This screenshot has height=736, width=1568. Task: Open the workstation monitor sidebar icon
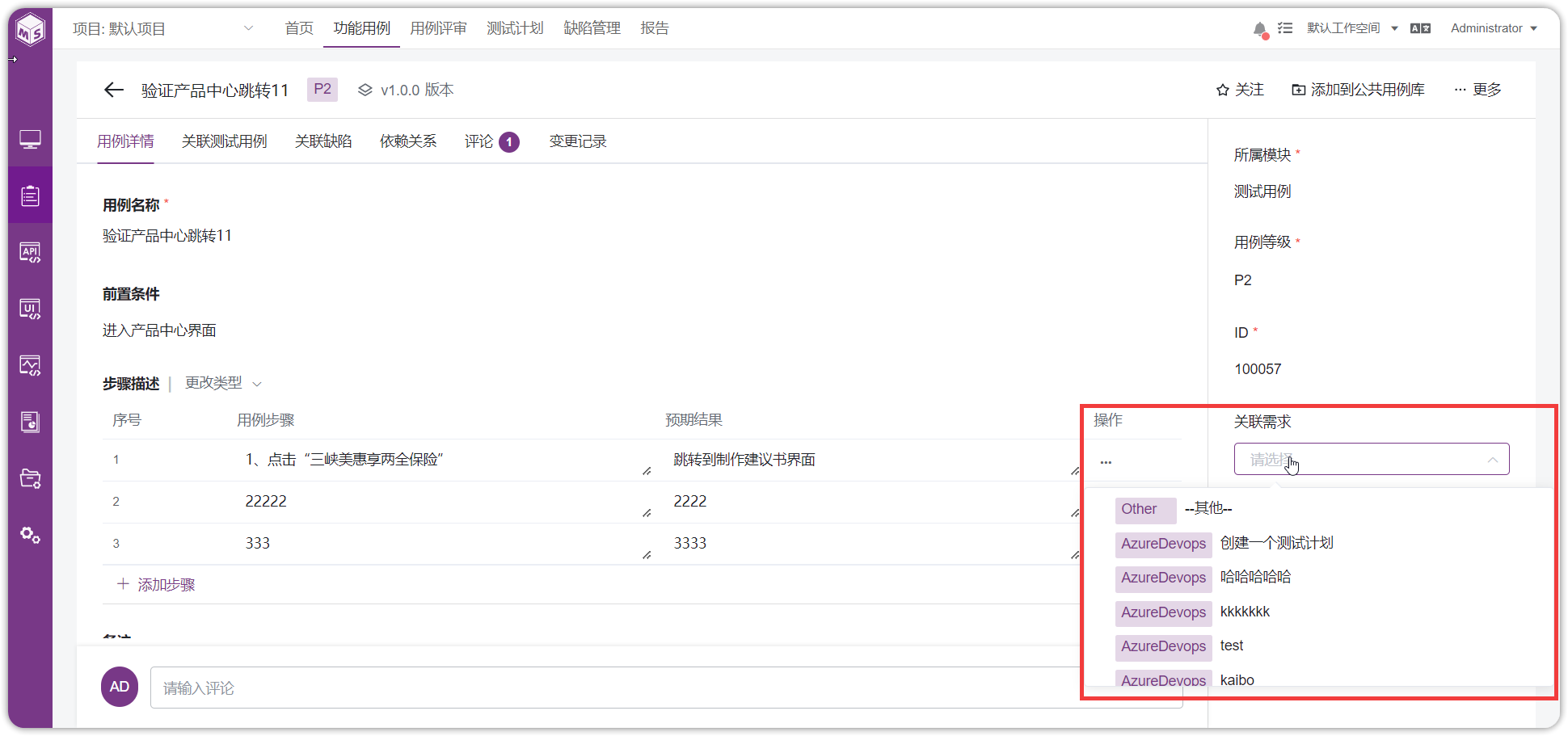click(31, 140)
